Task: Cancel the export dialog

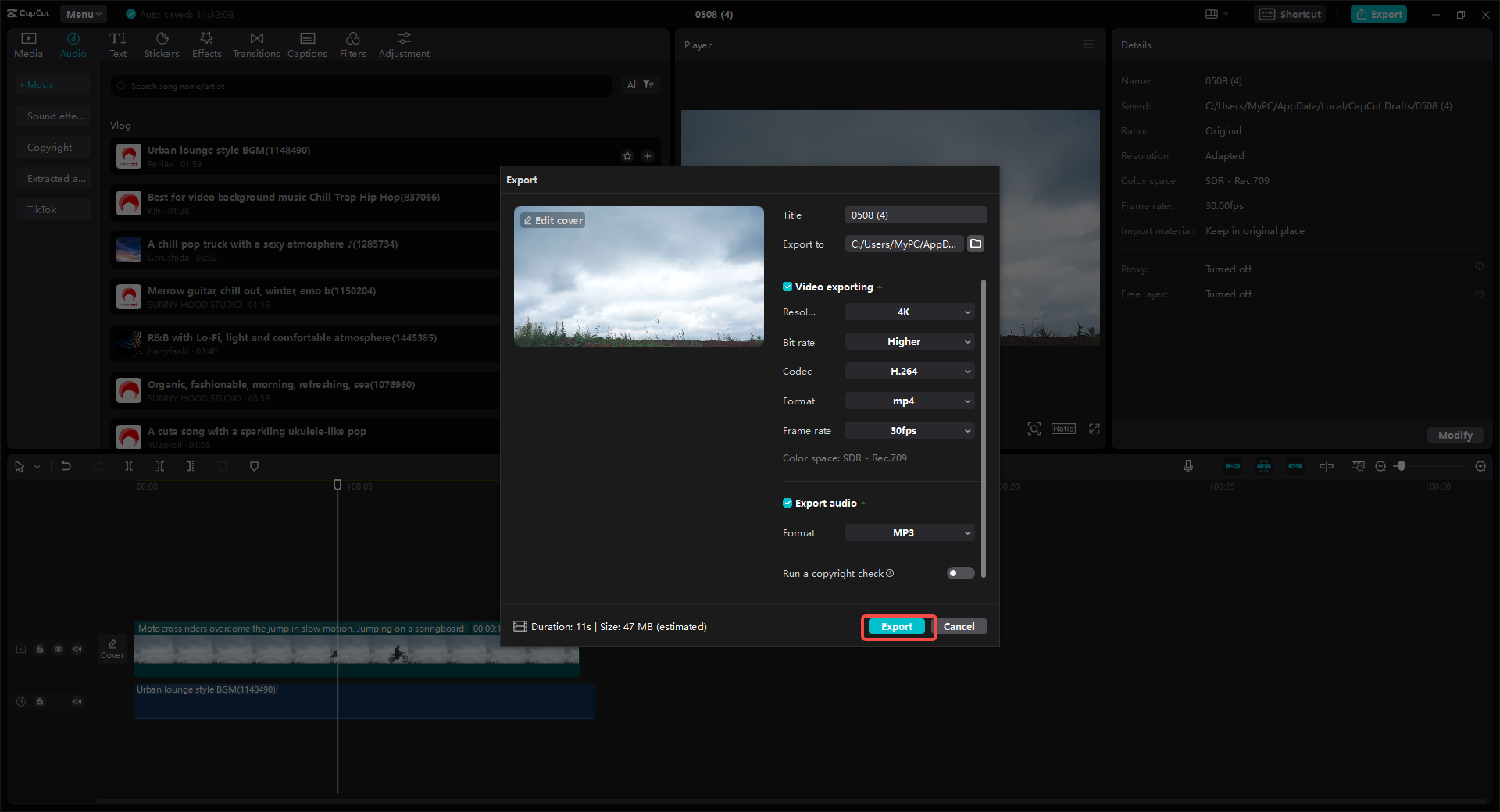Action: pos(960,626)
